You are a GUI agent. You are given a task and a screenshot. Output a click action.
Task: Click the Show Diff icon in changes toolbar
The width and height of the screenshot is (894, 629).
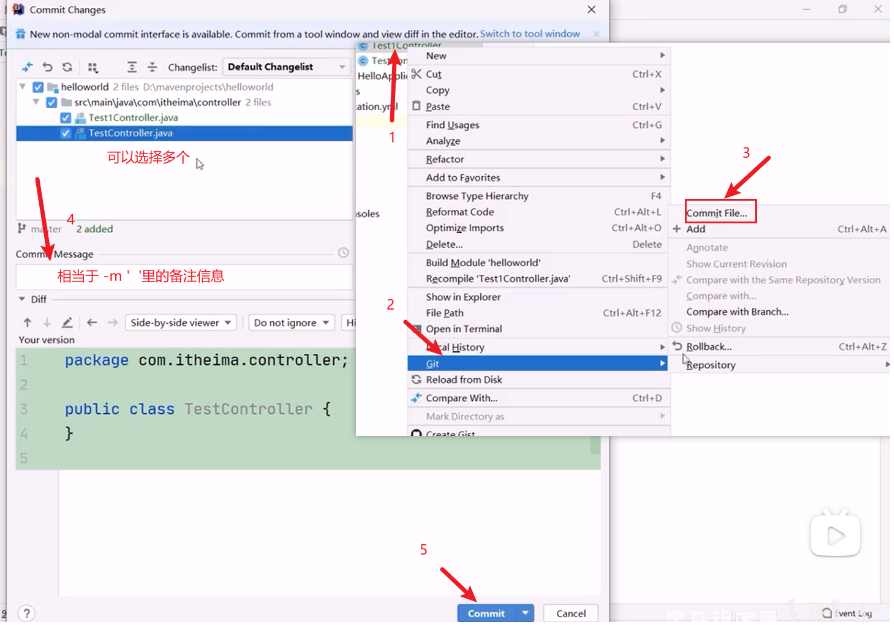[27, 68]
